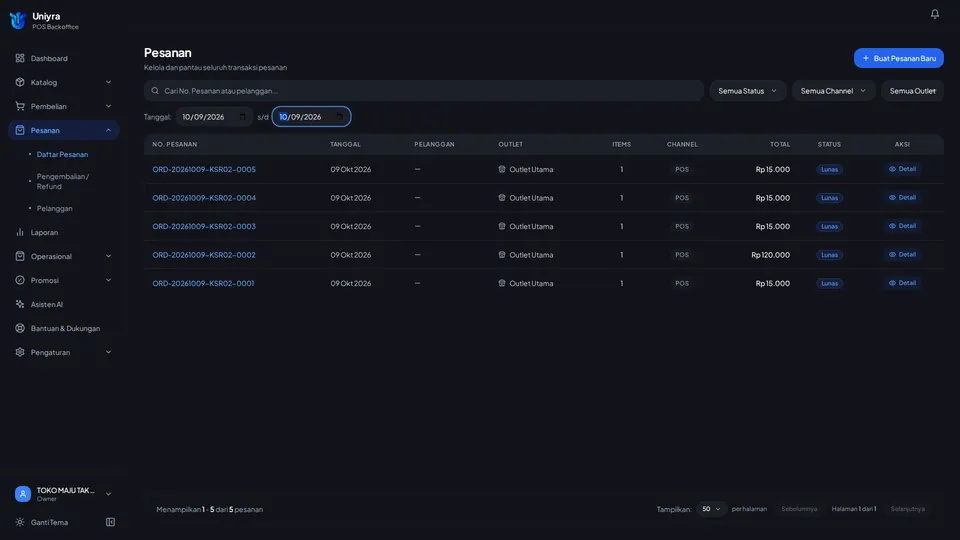Click outlet icon in ORD-20261009-KSR02-0005 row
960x540 pixels.
click(501, 169)
